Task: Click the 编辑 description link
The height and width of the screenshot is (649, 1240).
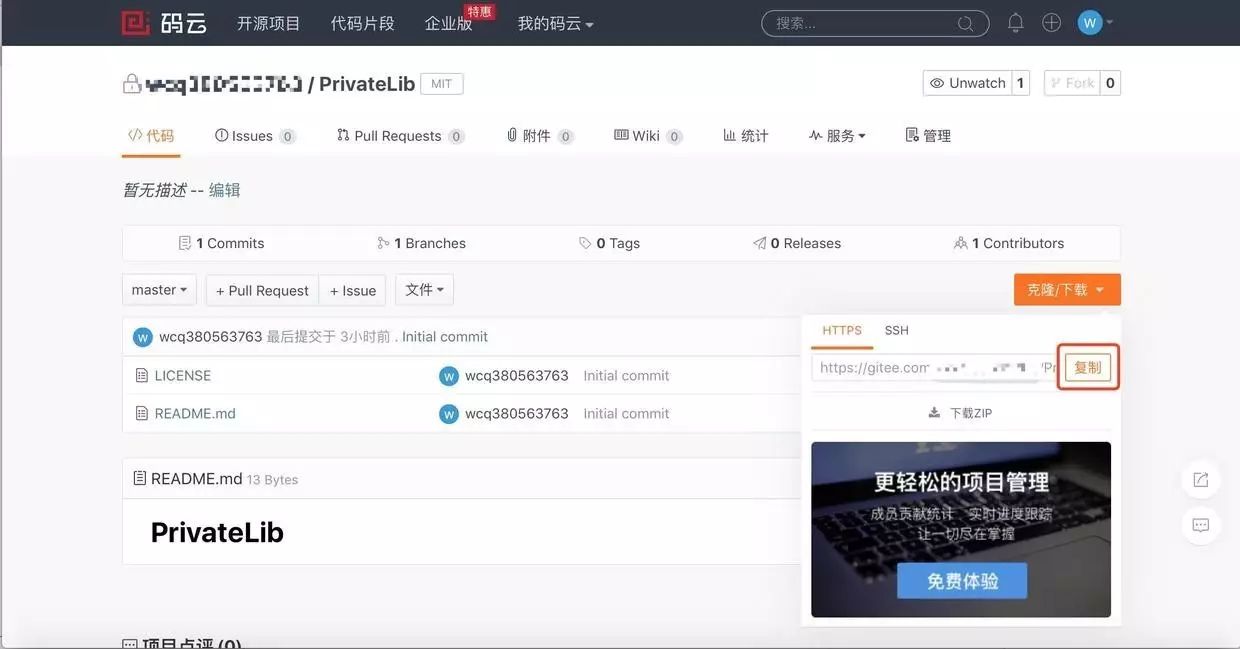Action: click(225, 190)
